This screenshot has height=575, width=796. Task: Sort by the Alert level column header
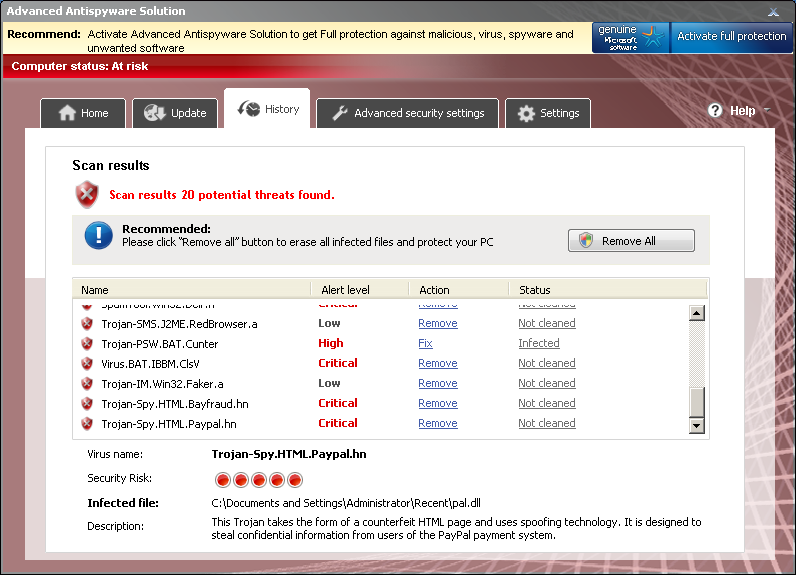tap(359, 290)
